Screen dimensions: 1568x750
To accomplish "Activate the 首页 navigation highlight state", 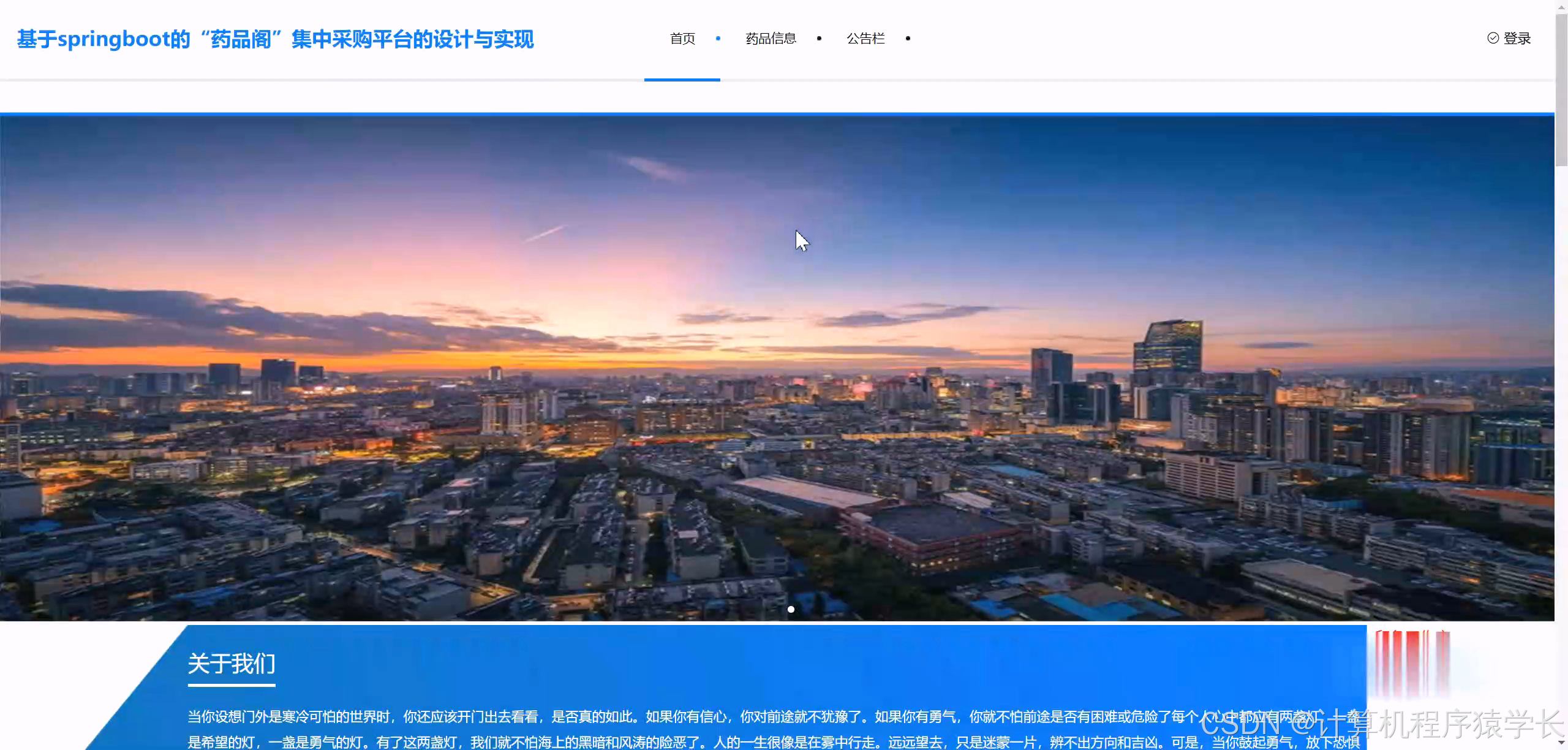I will coord(682,38).
